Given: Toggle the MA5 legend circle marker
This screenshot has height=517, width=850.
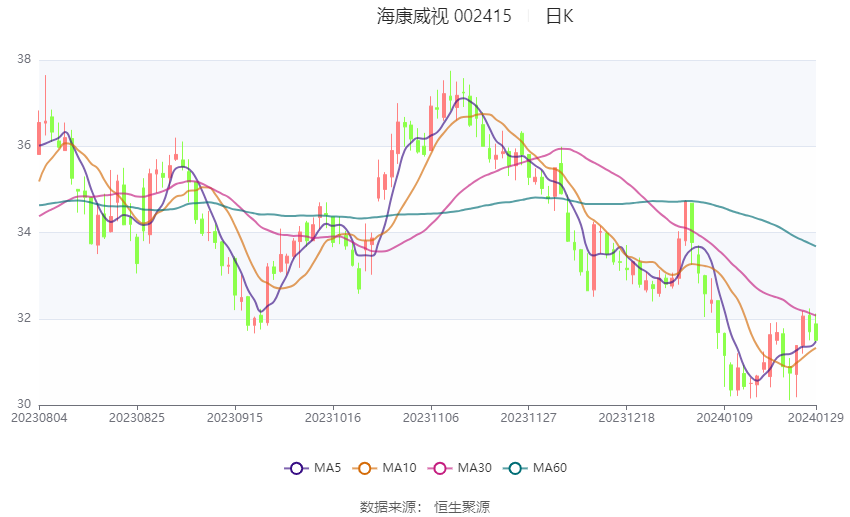Looking at the screenshot, I should 295,468.
